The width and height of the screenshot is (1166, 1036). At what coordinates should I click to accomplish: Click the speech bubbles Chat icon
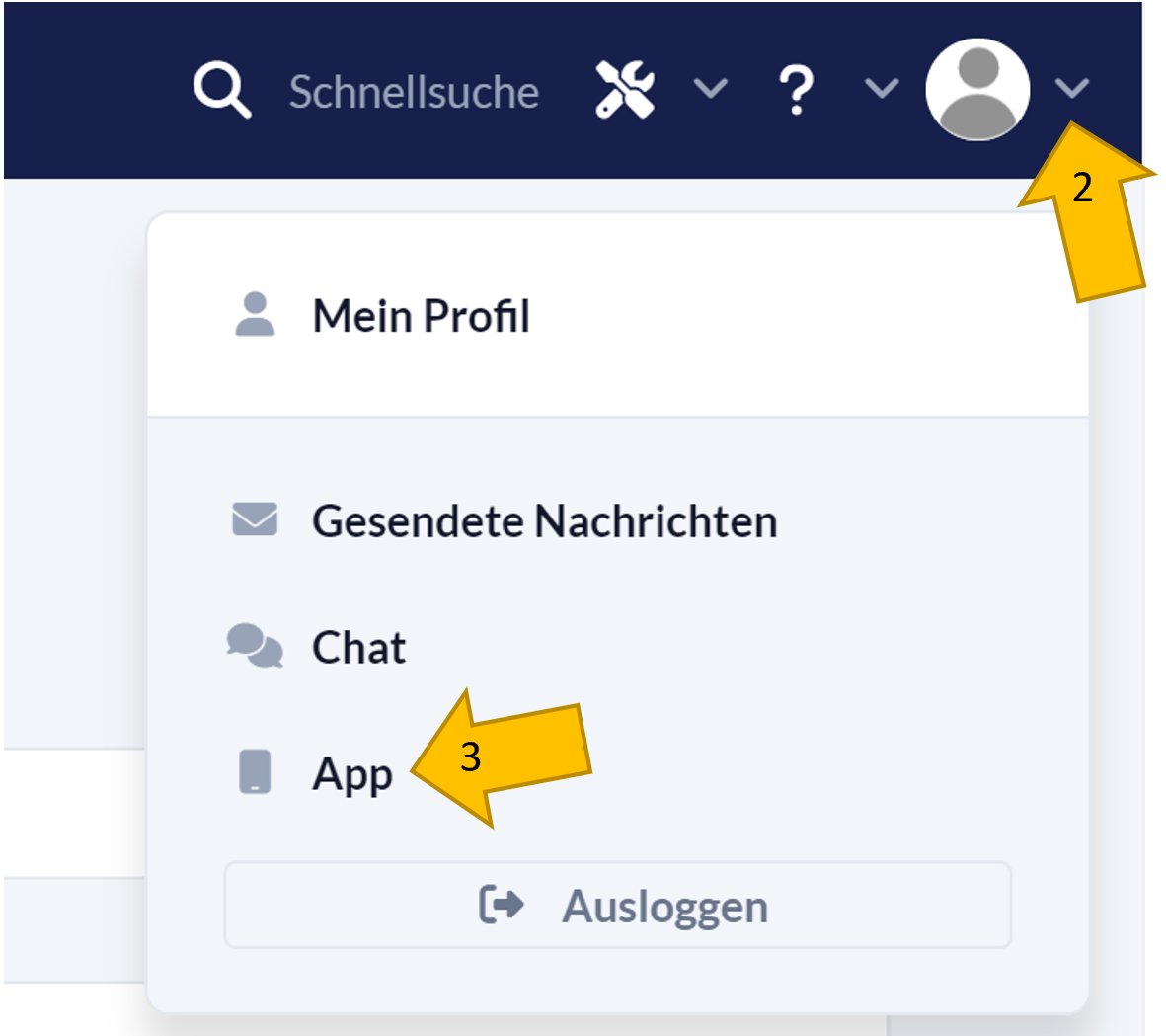[255, 646]
